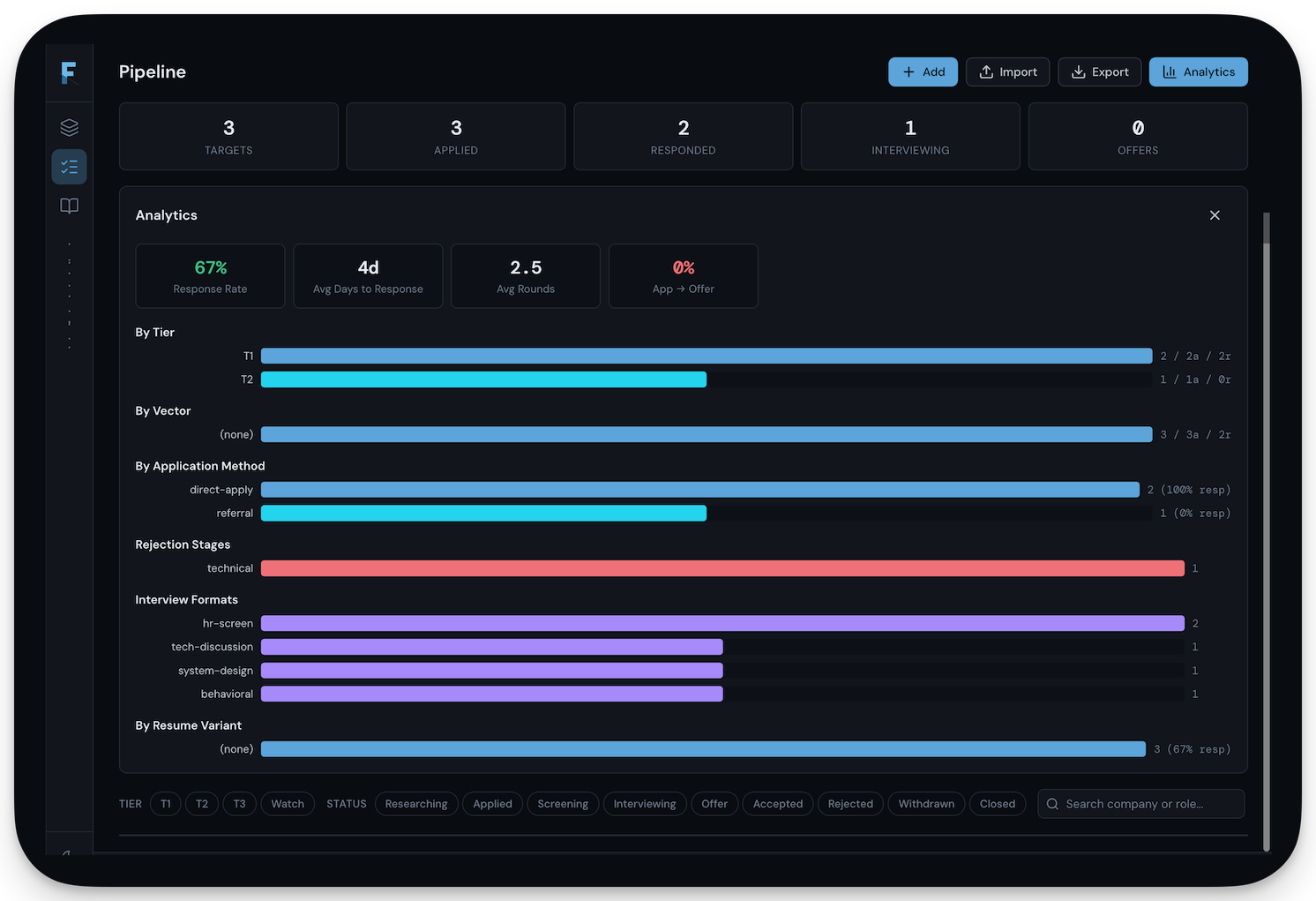Click the Export download icon

click(1078, 71)
